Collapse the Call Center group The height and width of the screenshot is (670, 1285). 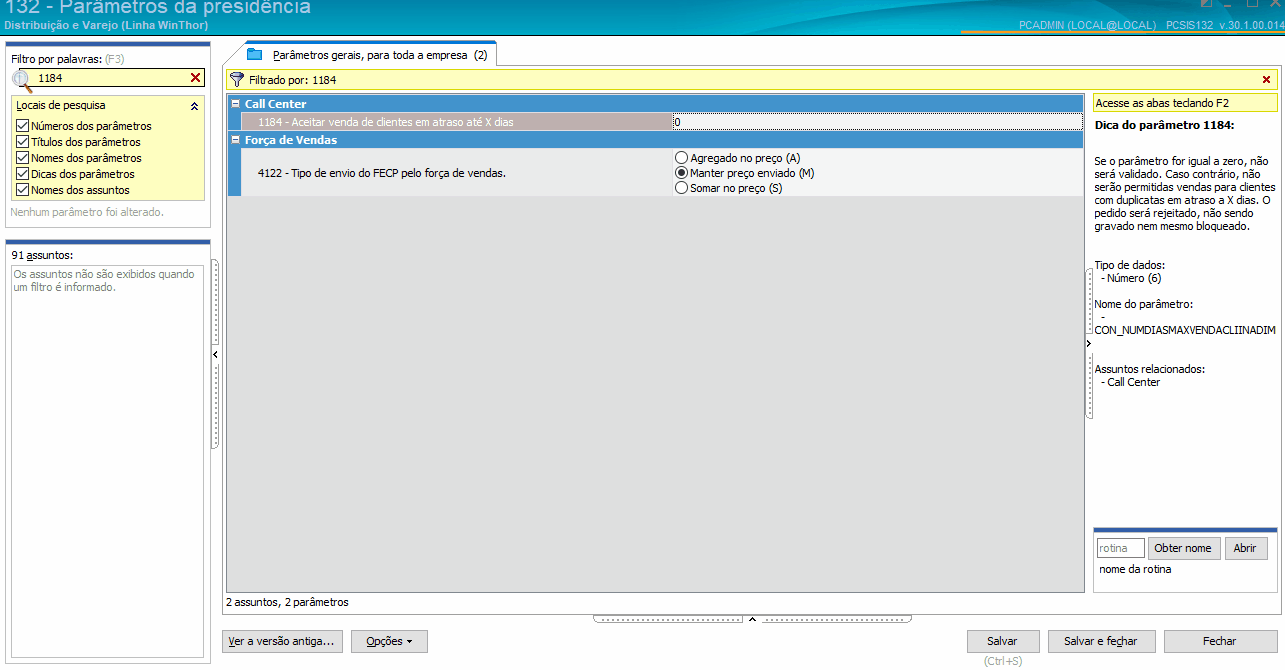tap(235, 104)
